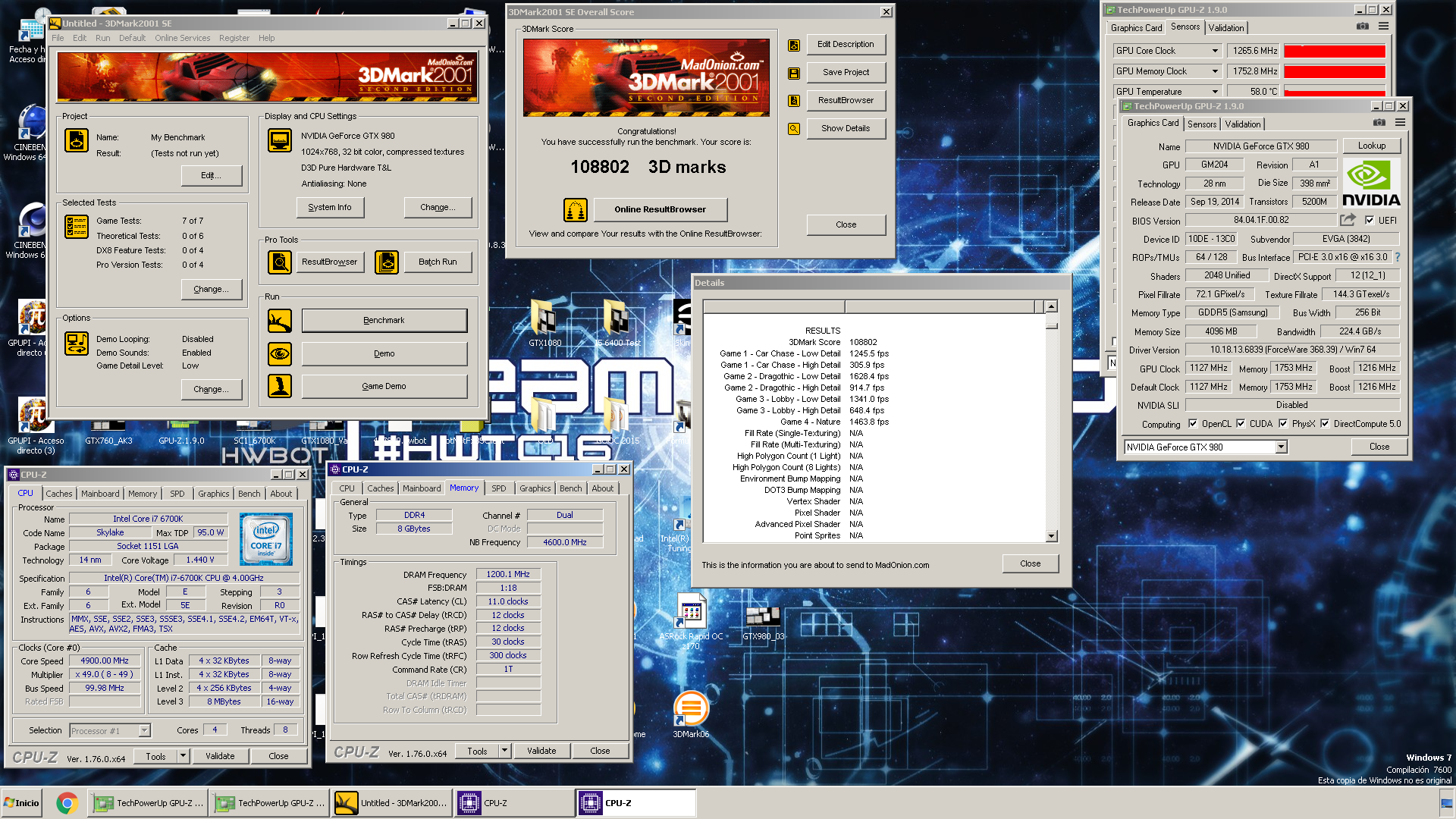
Task: Click the Benchmark run icon in 3DMark2001
Action: tap(279, 321)
